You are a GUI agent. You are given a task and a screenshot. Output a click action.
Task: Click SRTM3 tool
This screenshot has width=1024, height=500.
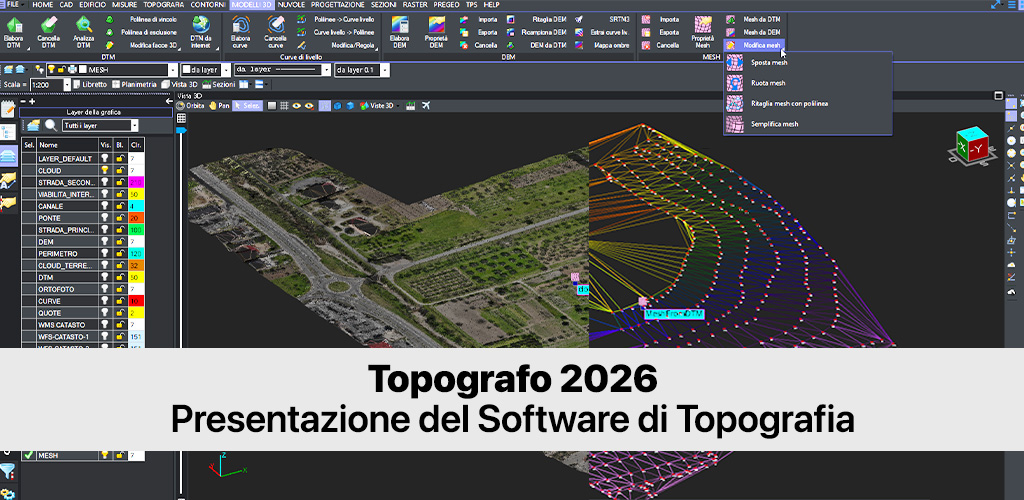(x=602, y=20)
